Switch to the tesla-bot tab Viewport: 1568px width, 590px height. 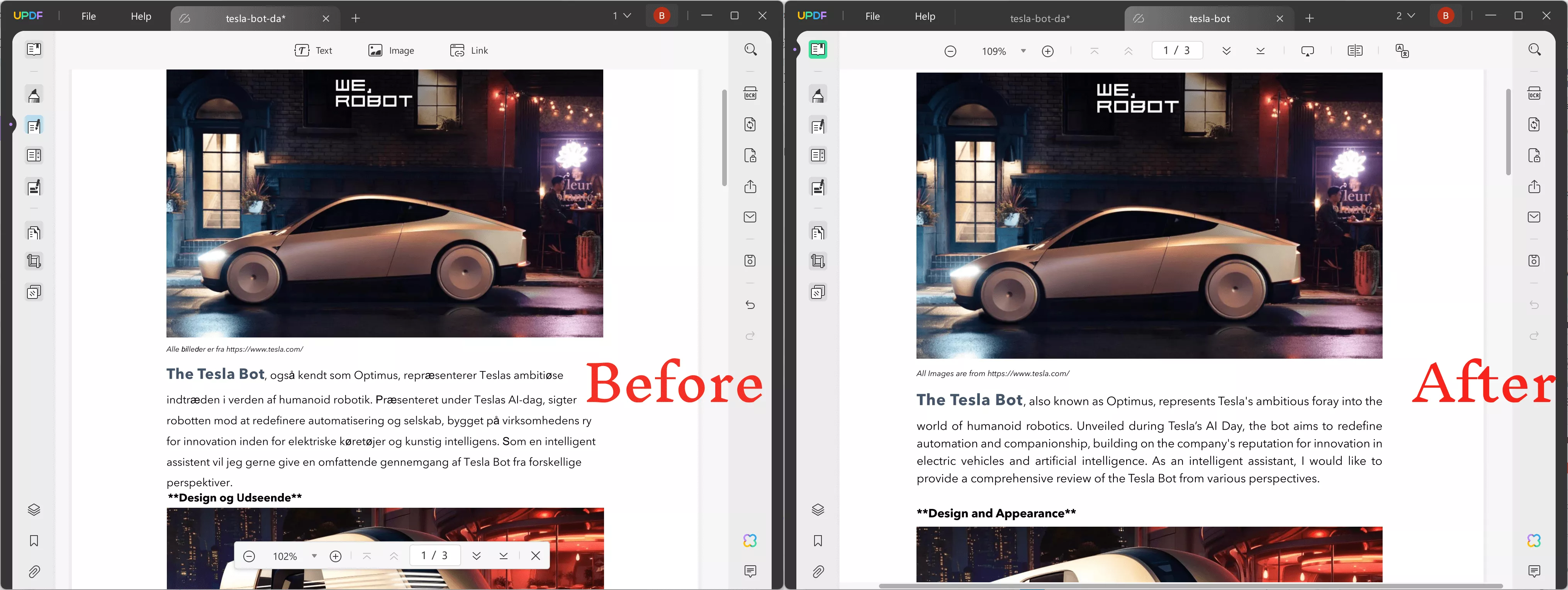pos(1210,18)
